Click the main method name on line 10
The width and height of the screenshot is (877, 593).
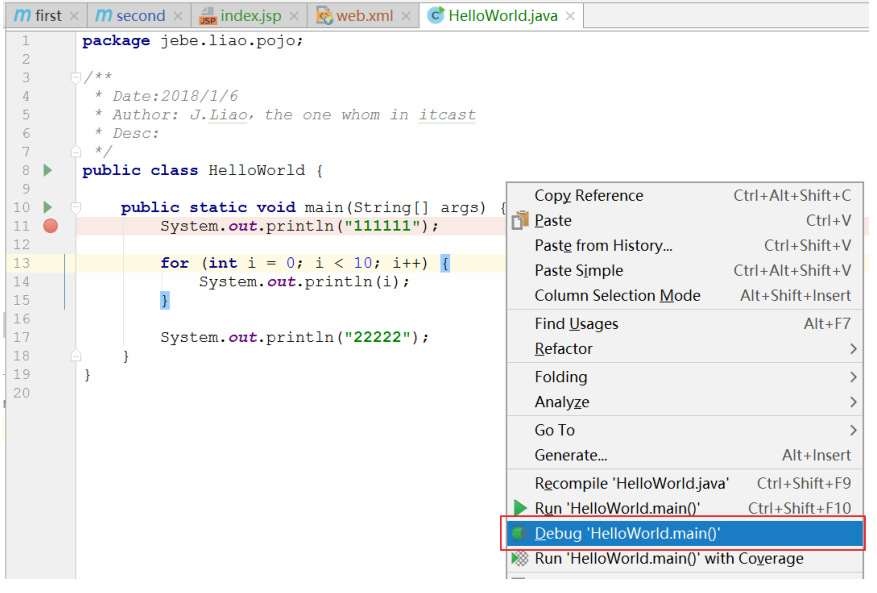pyautogui.click(x=324, y=208)
